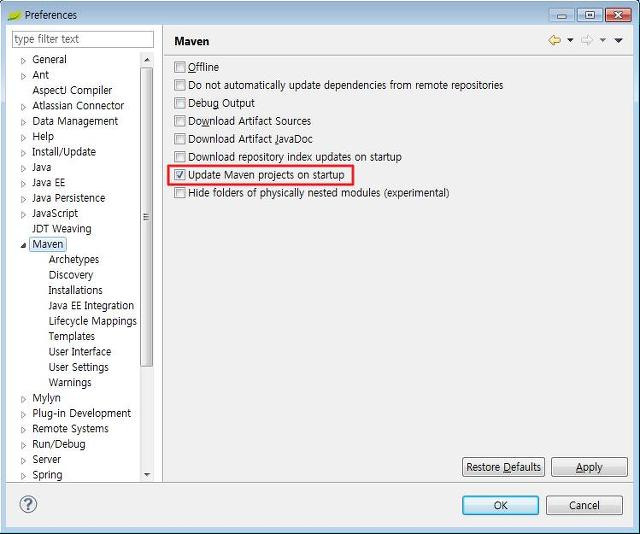Expand the Install/Update node

(23, 153)
